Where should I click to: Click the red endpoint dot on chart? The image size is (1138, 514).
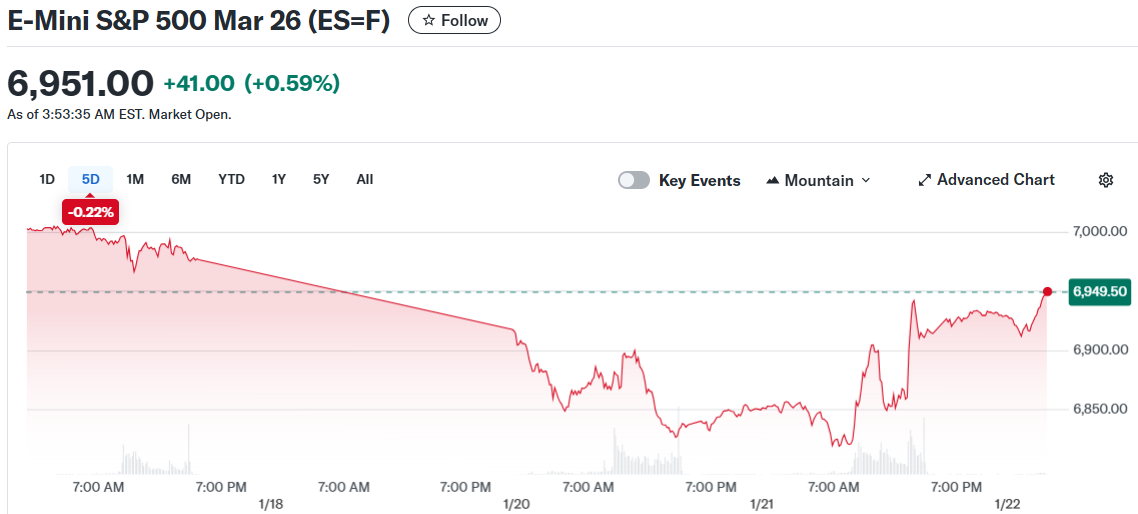click(x=1047, y=291)
